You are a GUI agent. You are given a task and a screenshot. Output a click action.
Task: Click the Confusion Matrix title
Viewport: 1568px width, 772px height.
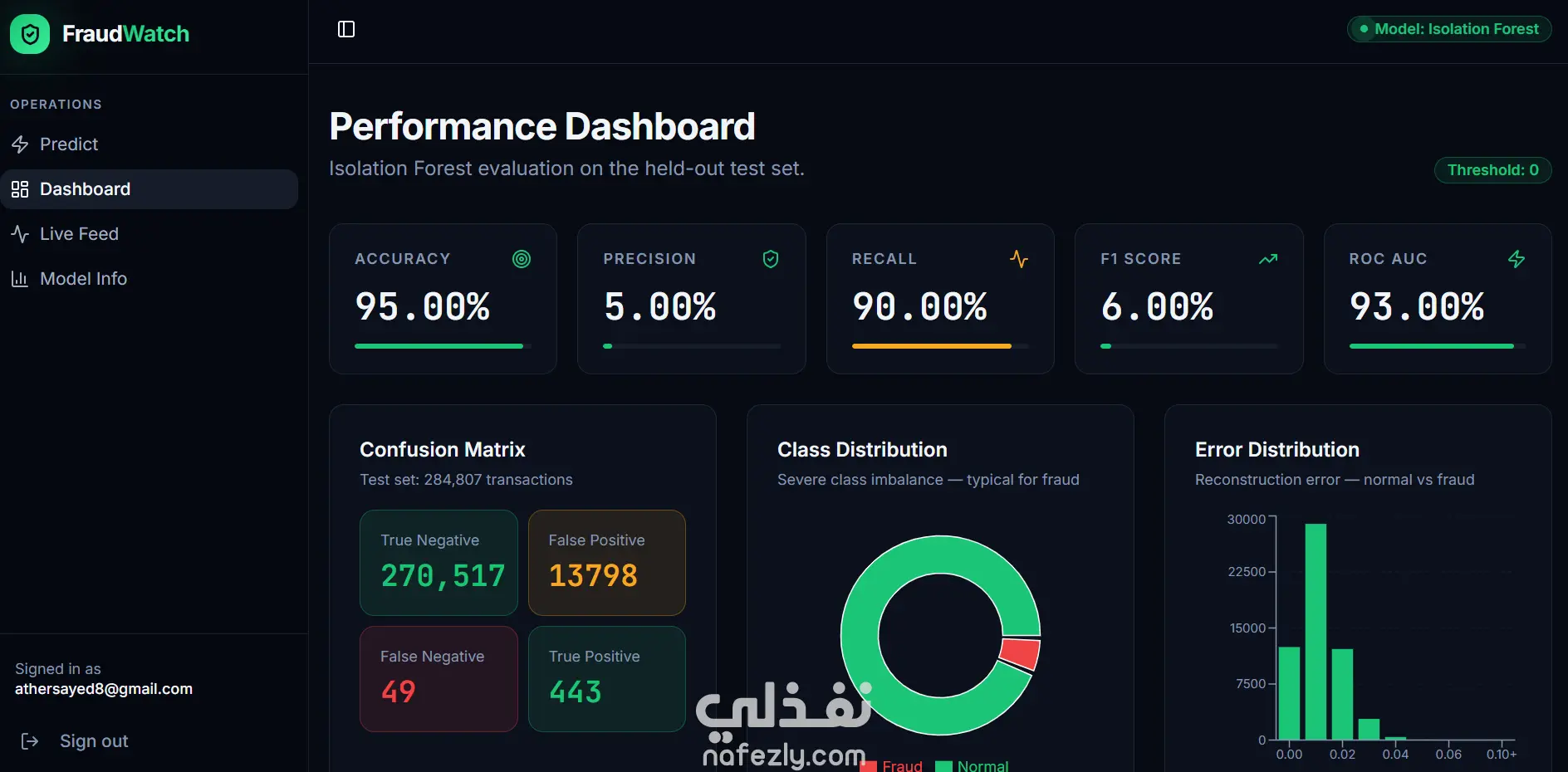click(x=443, y=450)
